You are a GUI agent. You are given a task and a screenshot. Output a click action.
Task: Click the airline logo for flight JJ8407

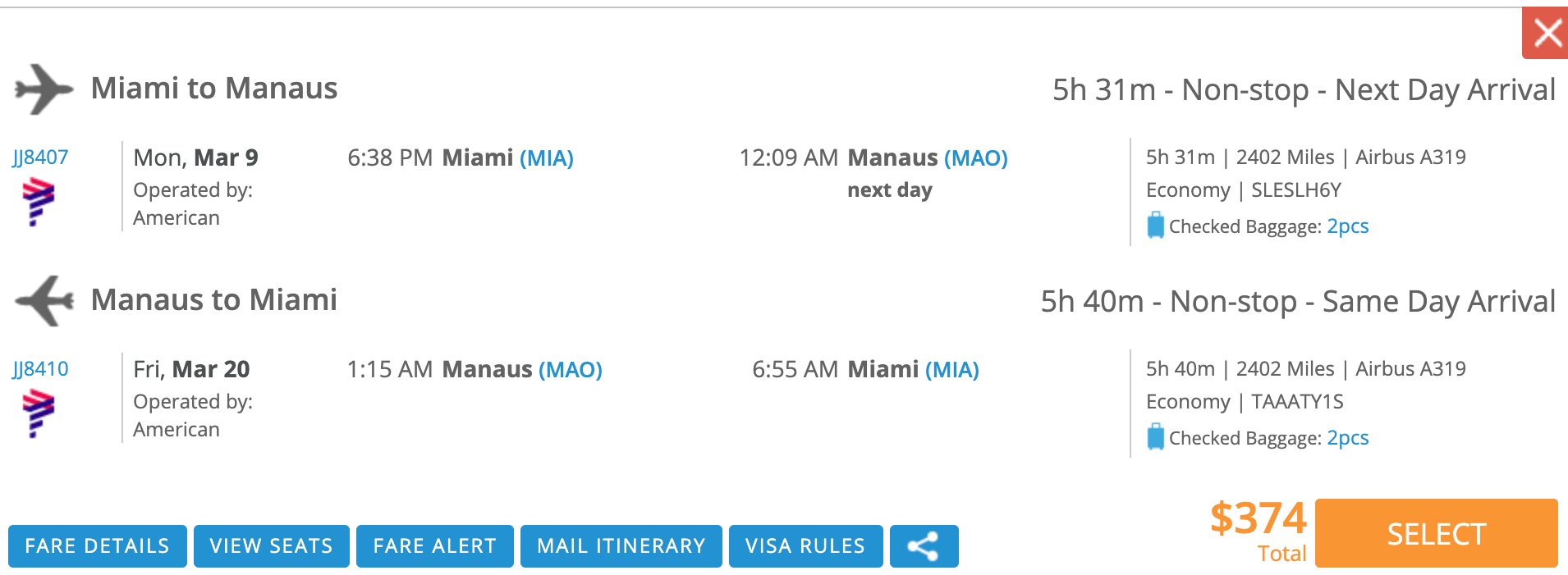click(x=38, y=202)
